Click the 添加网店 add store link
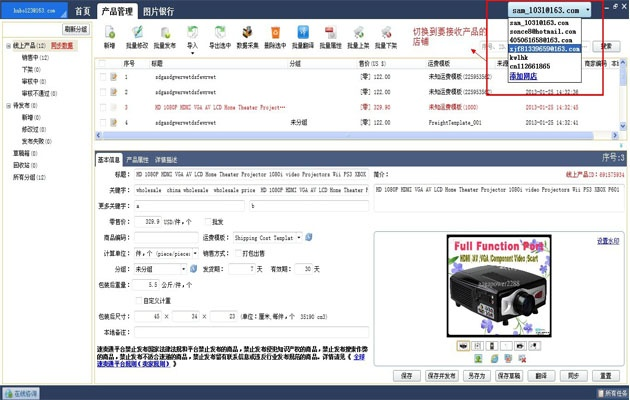The image size is (630, 400). click(x=523, y=76)
